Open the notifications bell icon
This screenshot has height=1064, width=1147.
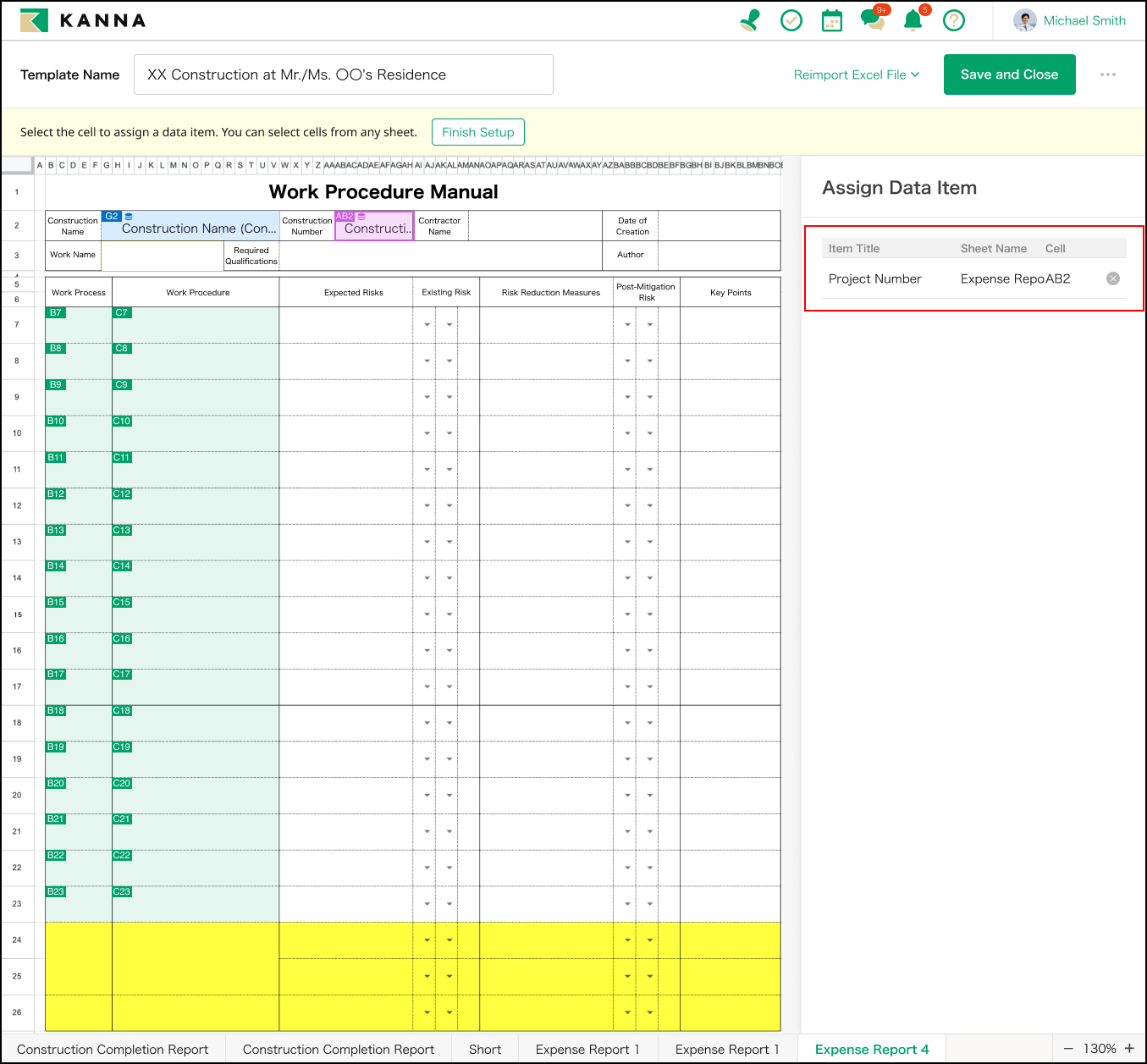[913, 20]
